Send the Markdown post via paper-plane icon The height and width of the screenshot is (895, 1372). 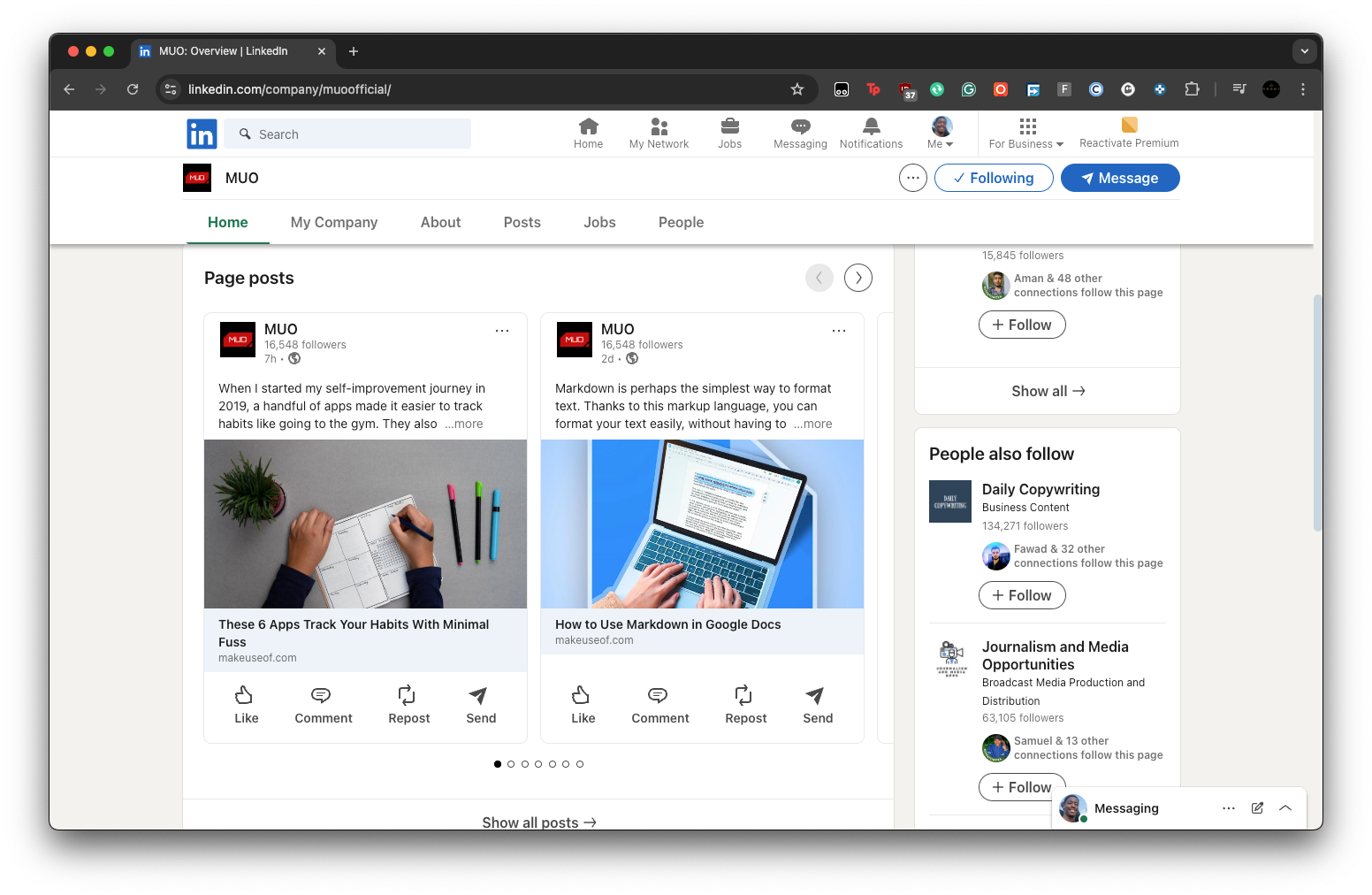[816, 704]
